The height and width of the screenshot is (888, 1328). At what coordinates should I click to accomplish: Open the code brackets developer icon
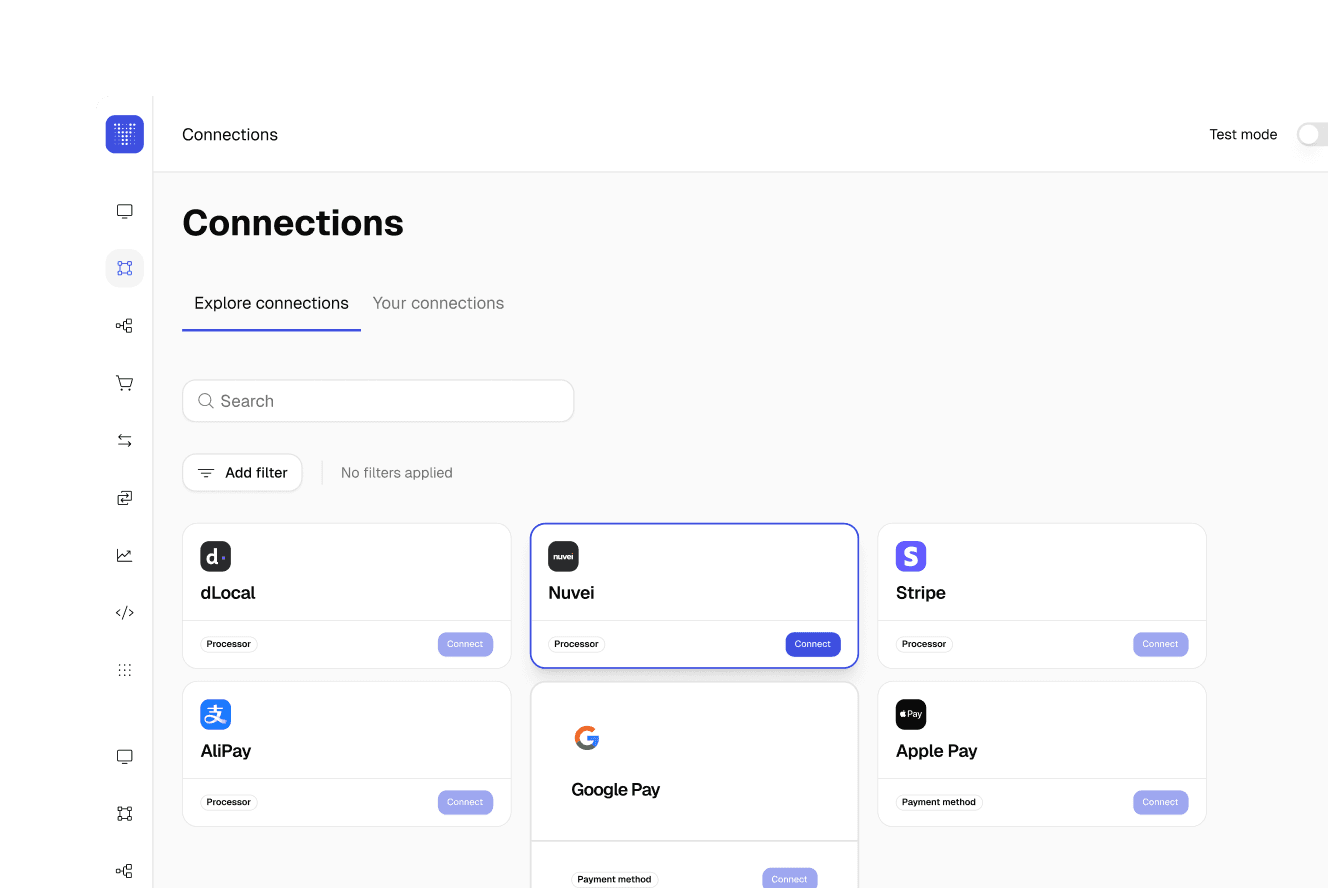124,613
